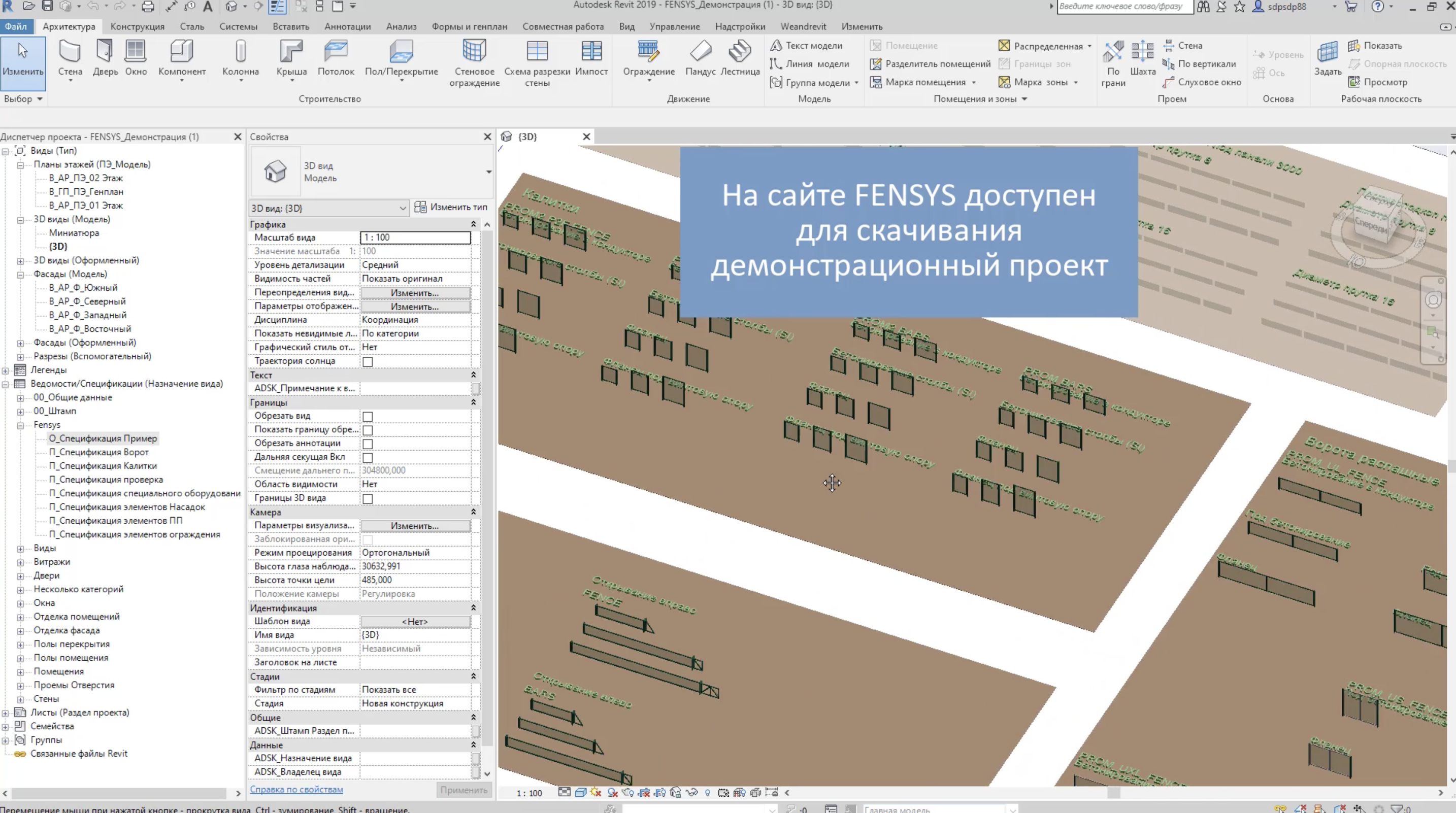Screen dimensions: 1456x813
Task: Select the Column (Колонна) tool
Action: click(241, 59)
